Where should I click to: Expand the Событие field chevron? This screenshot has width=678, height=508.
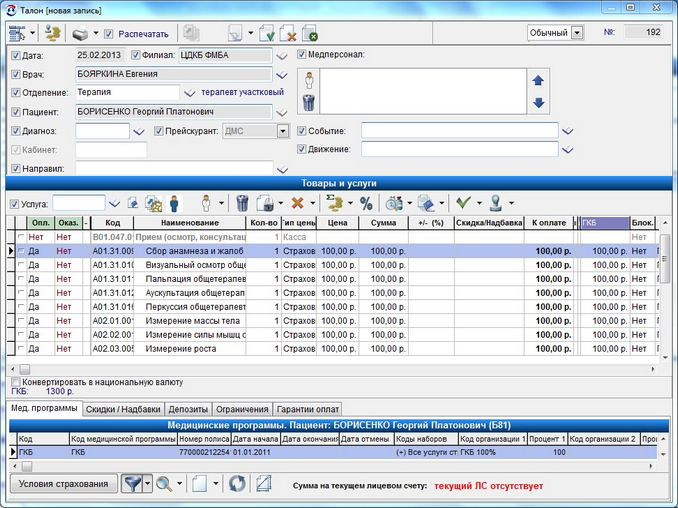(568, 131)
